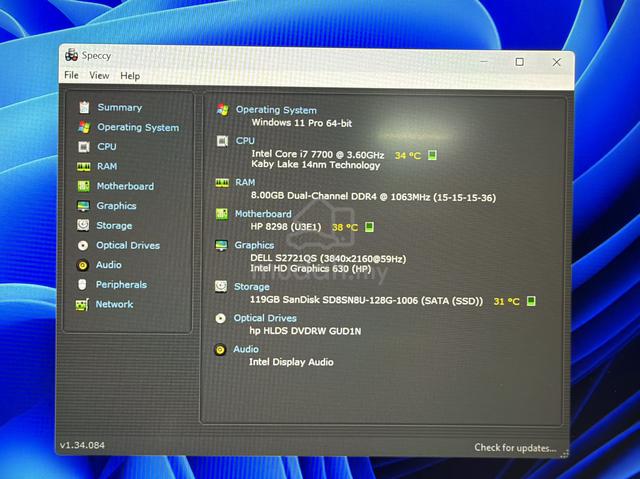Click HP 8298 (U3E1) motherboard text
Image resolution: width=640 pixels, height=479 pixels.
(x=286, y=226)
